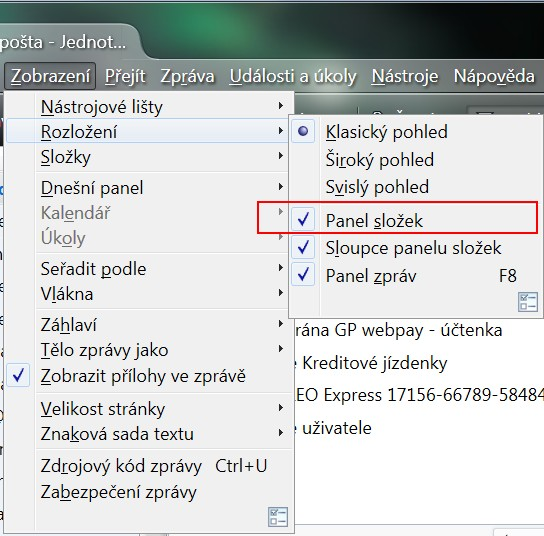This screenshot has height=536, width=544.
Task: Open the Přejít menu
Action: coord(125,76)
